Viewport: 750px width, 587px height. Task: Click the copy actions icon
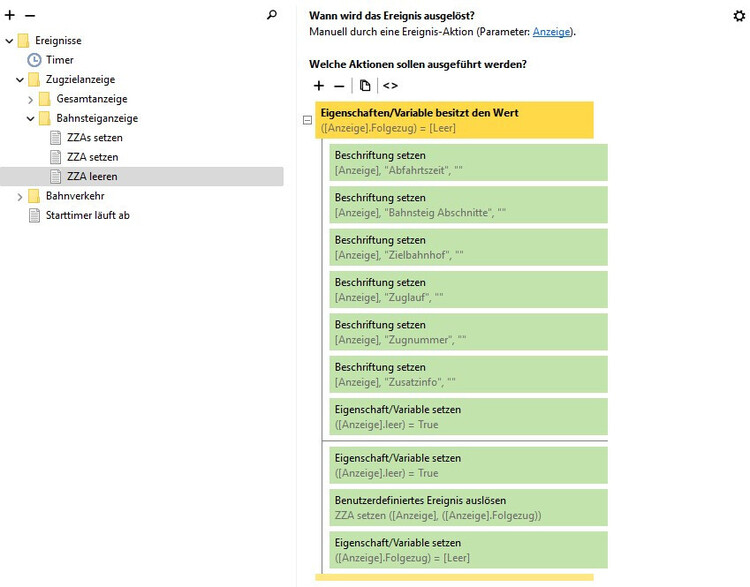tap(365, 86)
